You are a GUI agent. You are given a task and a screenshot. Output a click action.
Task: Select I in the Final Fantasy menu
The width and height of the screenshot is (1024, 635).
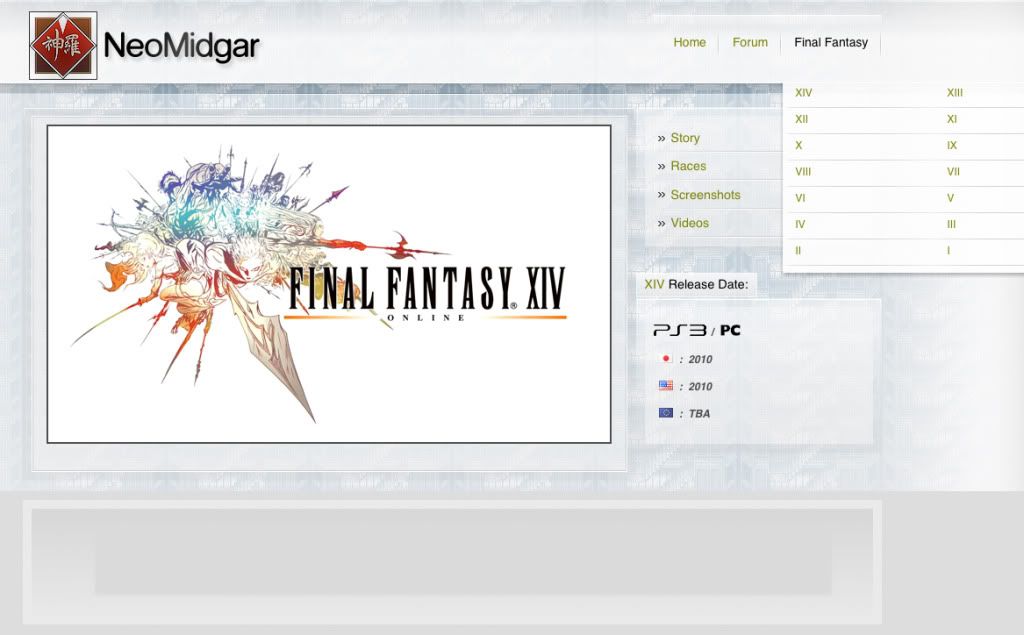(948, 250)
